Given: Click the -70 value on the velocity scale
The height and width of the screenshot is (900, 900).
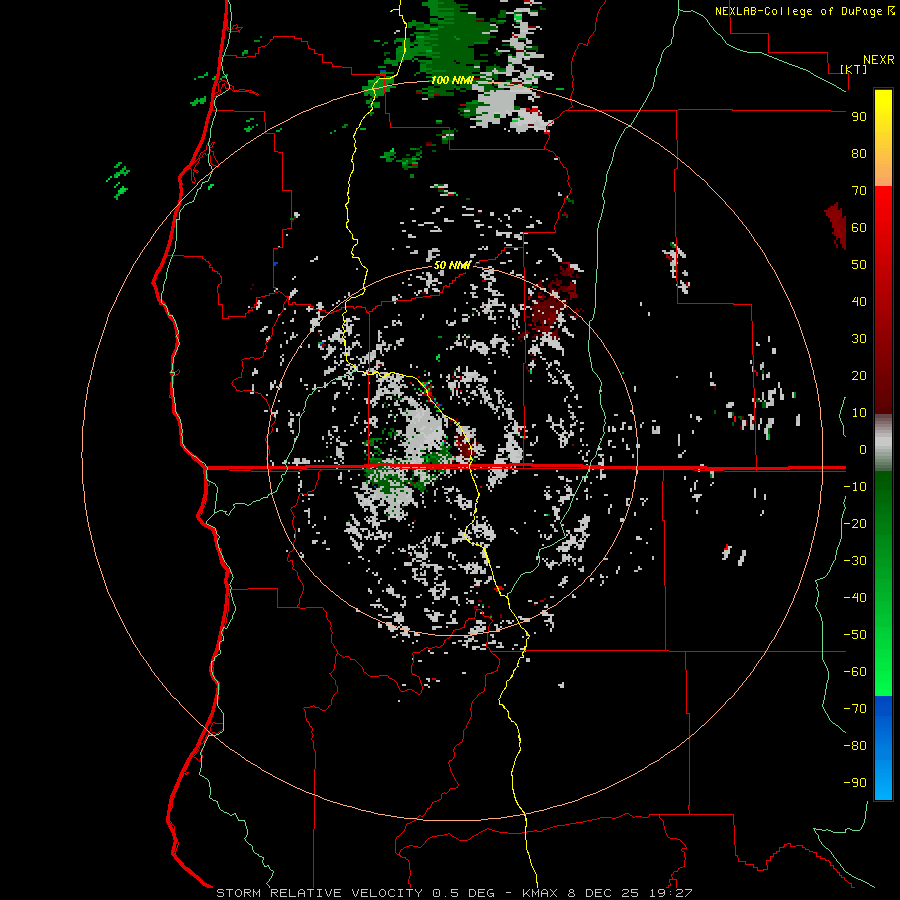Looking at the screenshot, I should pyautogui.click(x=855, y=709).
